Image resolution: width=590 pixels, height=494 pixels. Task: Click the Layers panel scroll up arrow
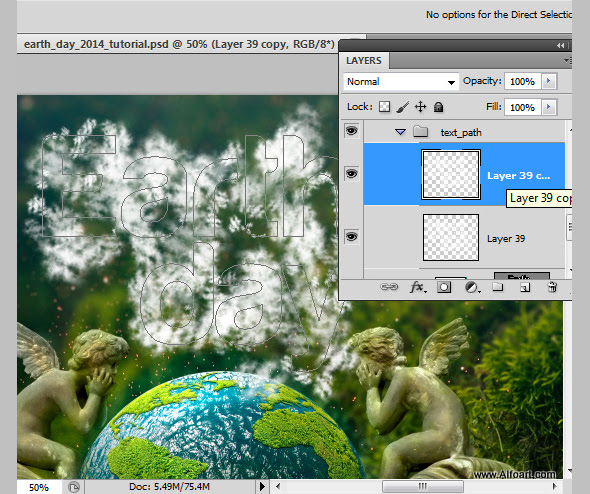tap(570, 130)
